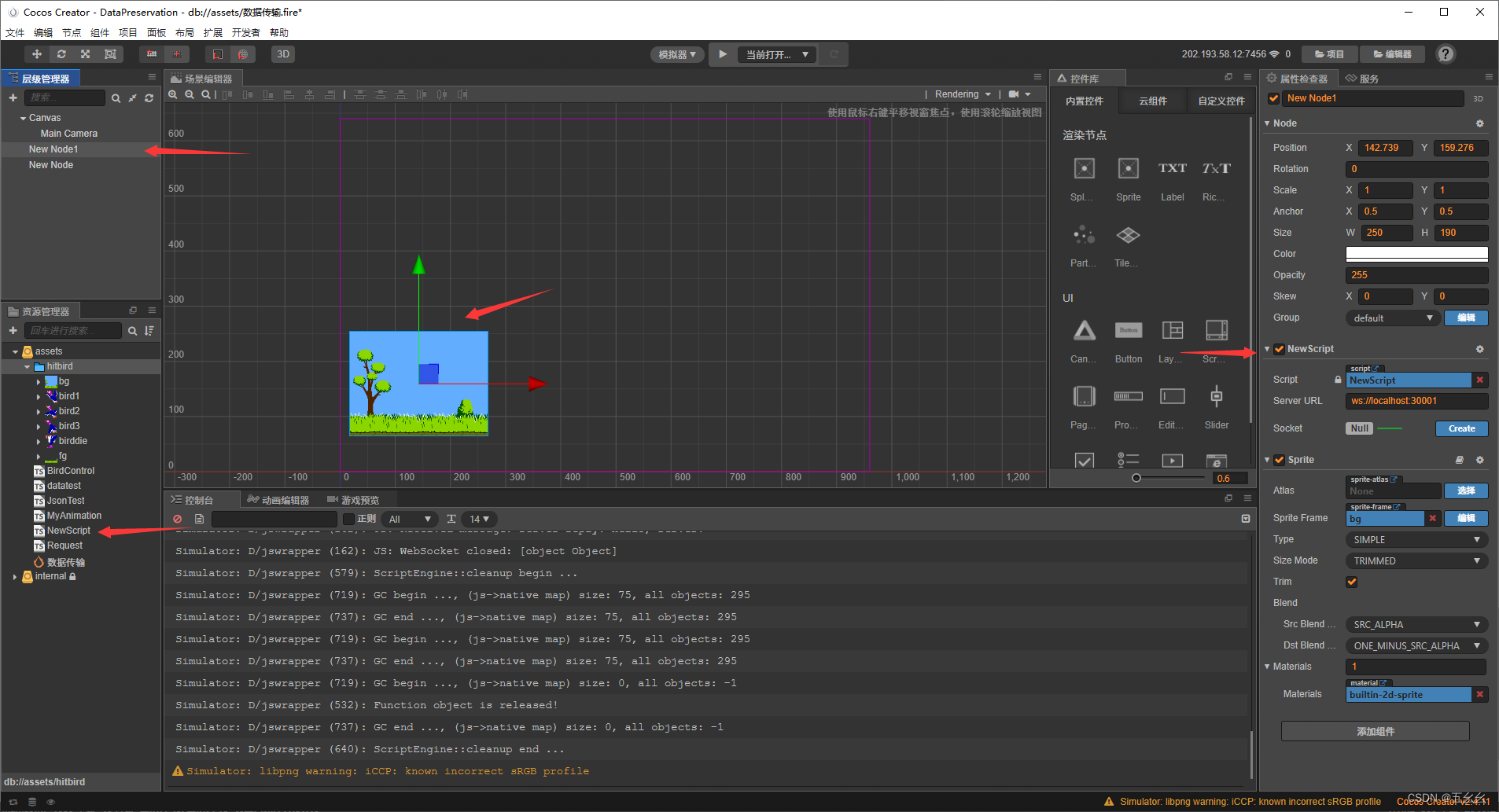Click the hierarchy search input field
1499x812 pixels.
click(x=64, y=97)
